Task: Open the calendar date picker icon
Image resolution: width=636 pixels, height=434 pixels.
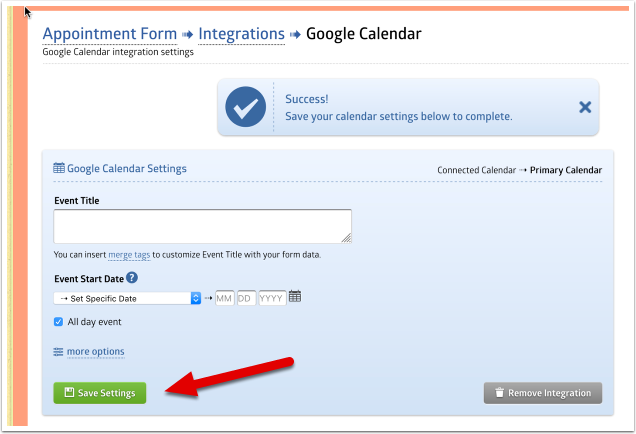Action: [x=295, y=298]
